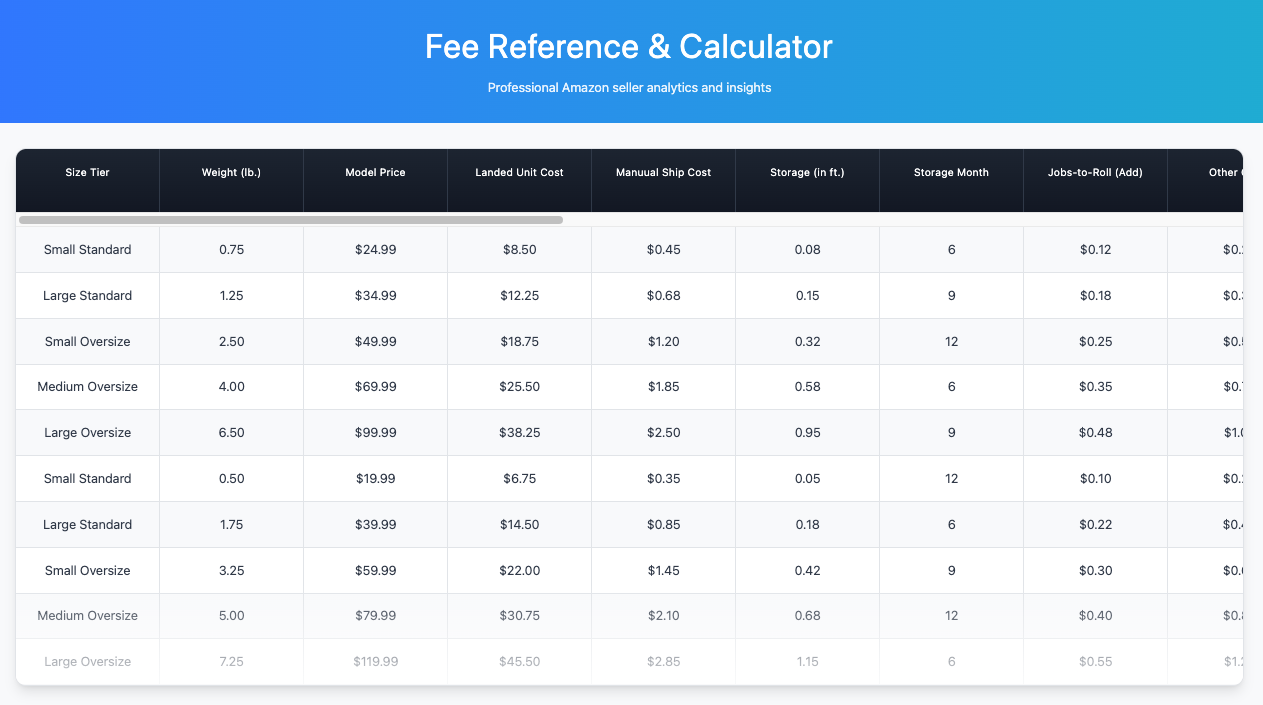Select the $2.50 ship cost cell
The image size is (1263, 705).
[x=664, y=433]
